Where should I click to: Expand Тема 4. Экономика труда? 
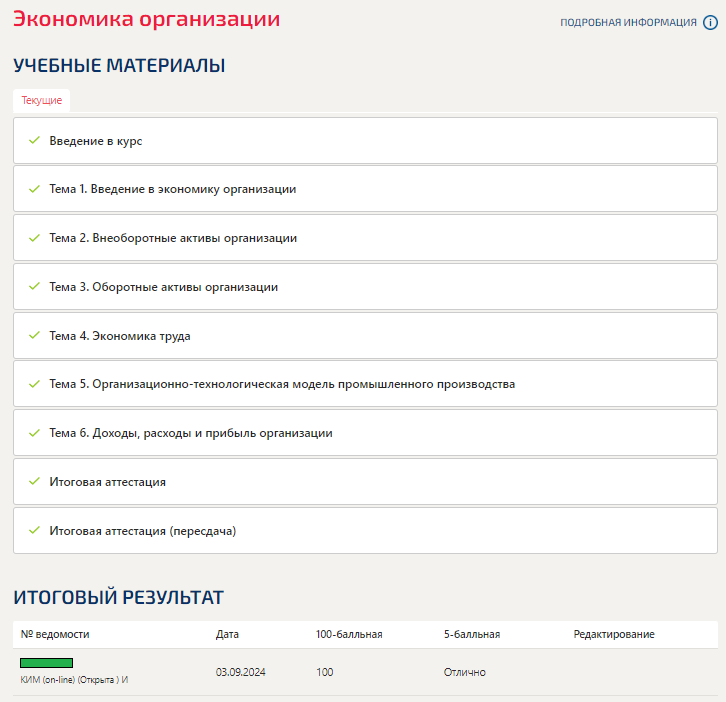[365, 336]
